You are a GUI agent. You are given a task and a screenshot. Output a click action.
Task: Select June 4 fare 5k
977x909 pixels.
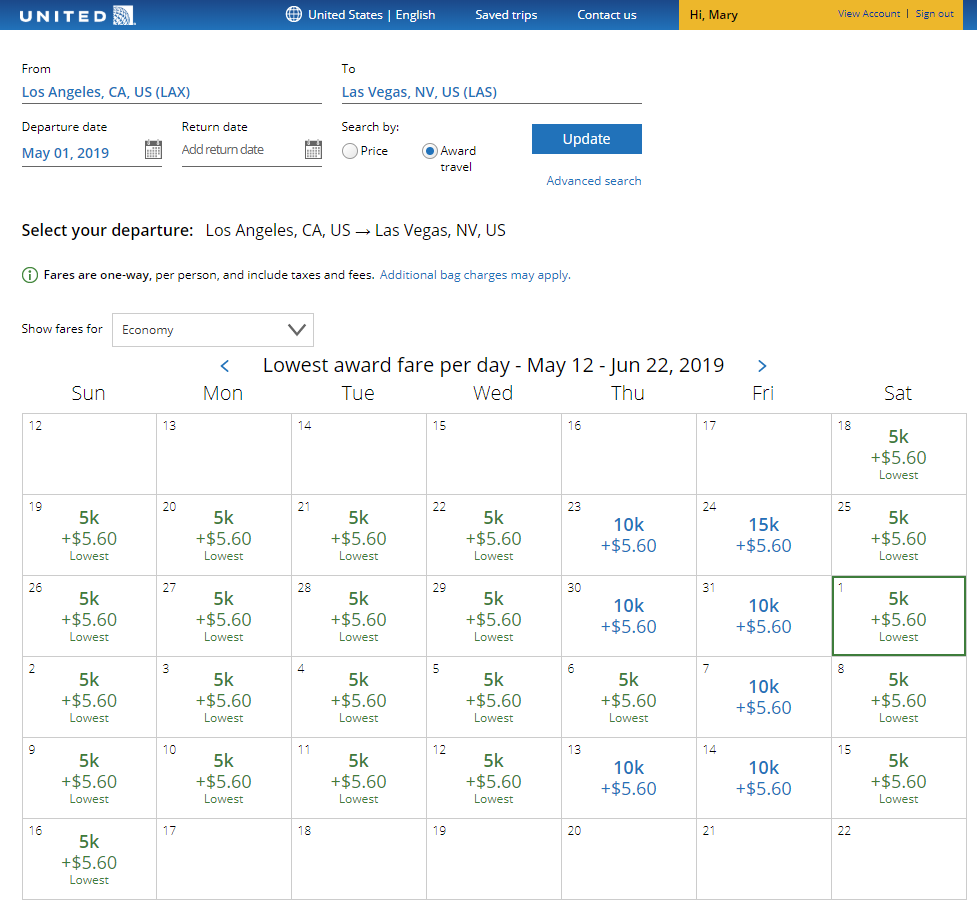359,697
